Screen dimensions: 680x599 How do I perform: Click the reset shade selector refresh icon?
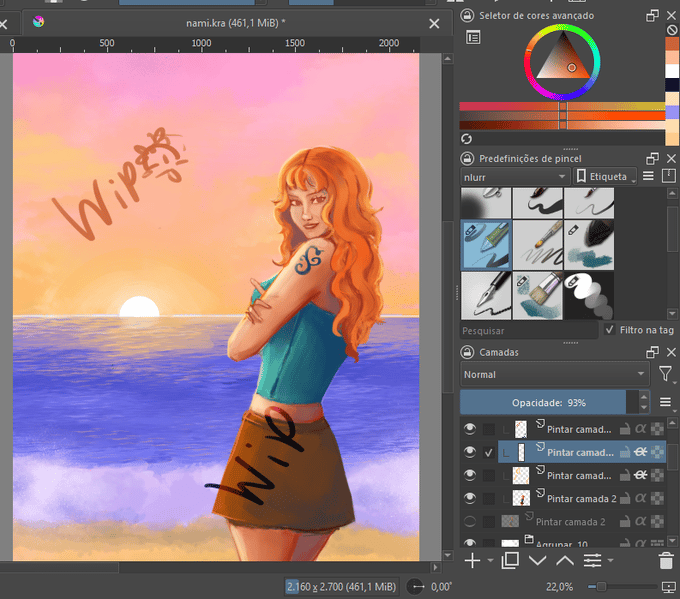click(x=467, y=139)
